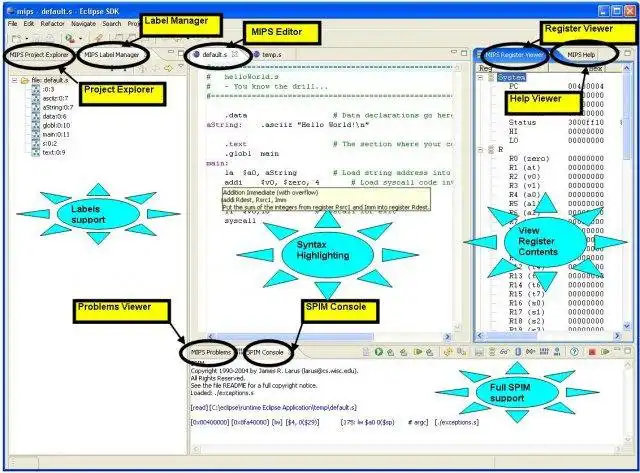Select the MIPS Register Viewer tab

[x=514, y=54]
